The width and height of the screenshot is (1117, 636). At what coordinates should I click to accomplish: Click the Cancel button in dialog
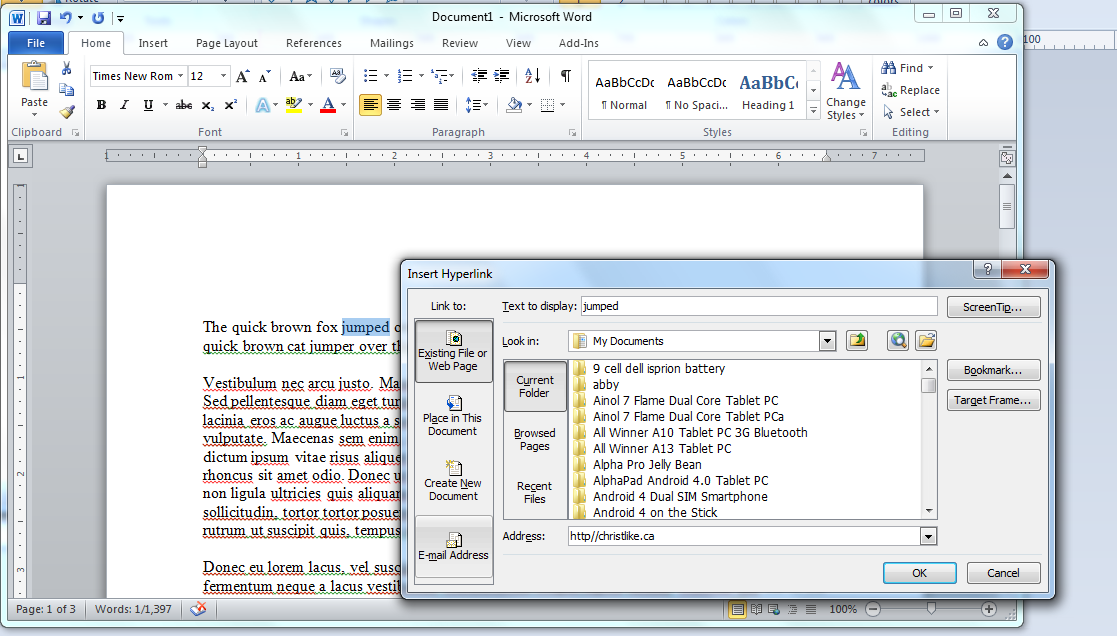coord(1003,573)
